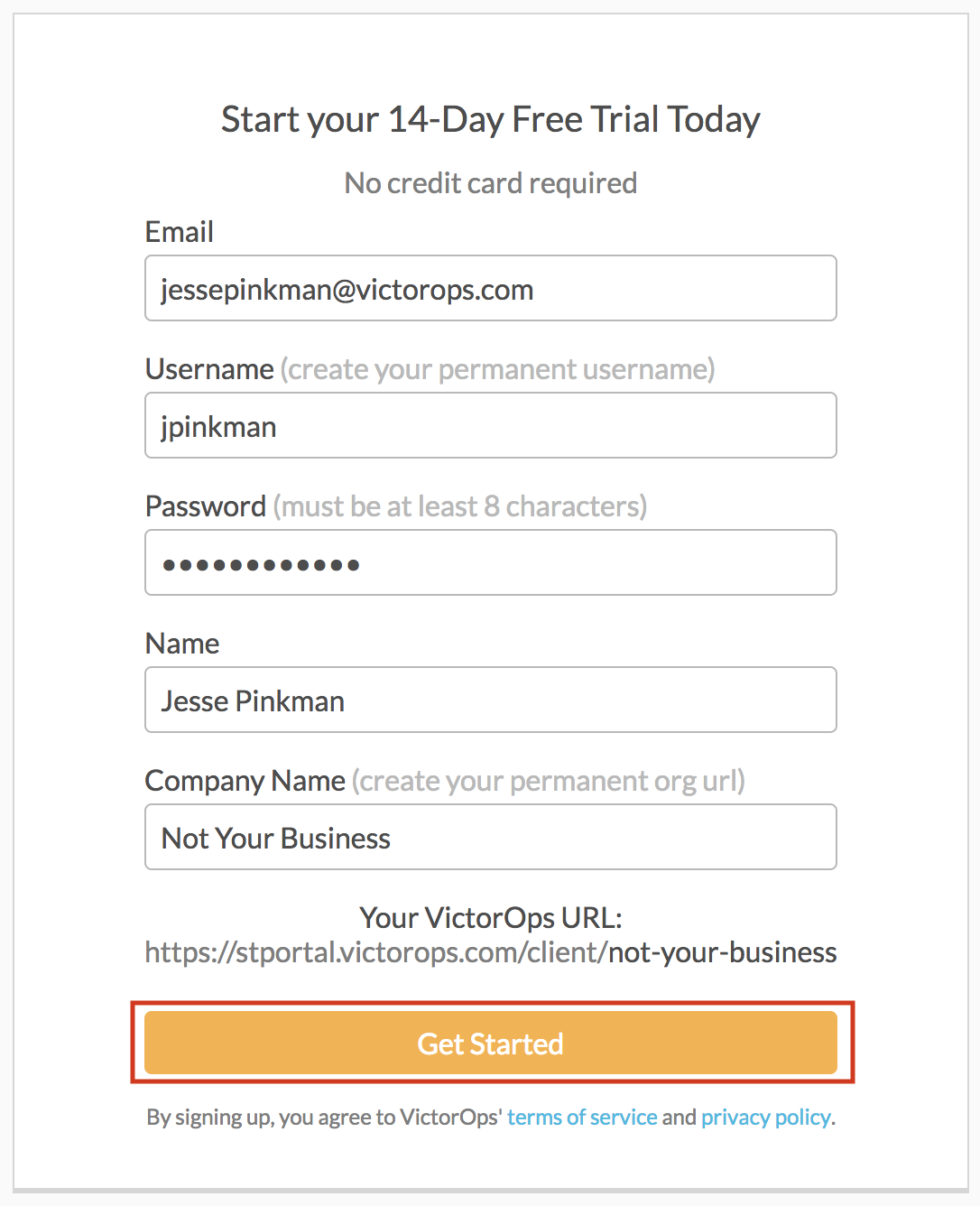Screen dimensions: 980x1206
Task: Select the Name field with Jesse Pinkman
Action: (x=490, y=700)
